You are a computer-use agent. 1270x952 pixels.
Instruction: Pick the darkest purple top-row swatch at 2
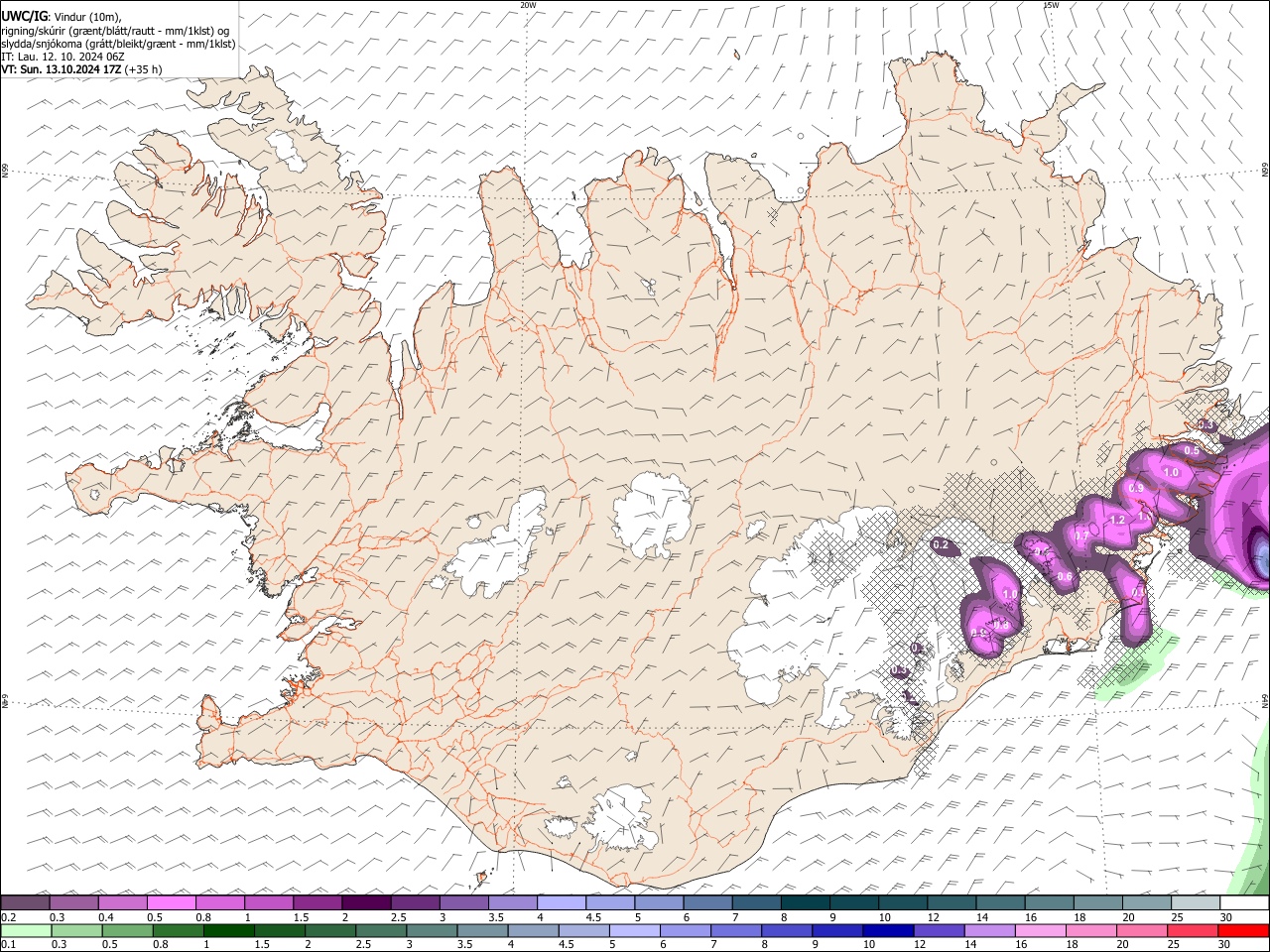366,902
